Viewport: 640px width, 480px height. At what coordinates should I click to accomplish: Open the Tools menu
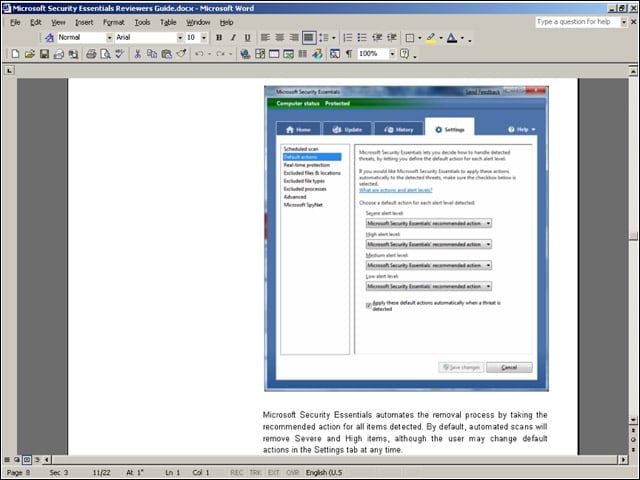pyautogui.click(x=142, y=22)
